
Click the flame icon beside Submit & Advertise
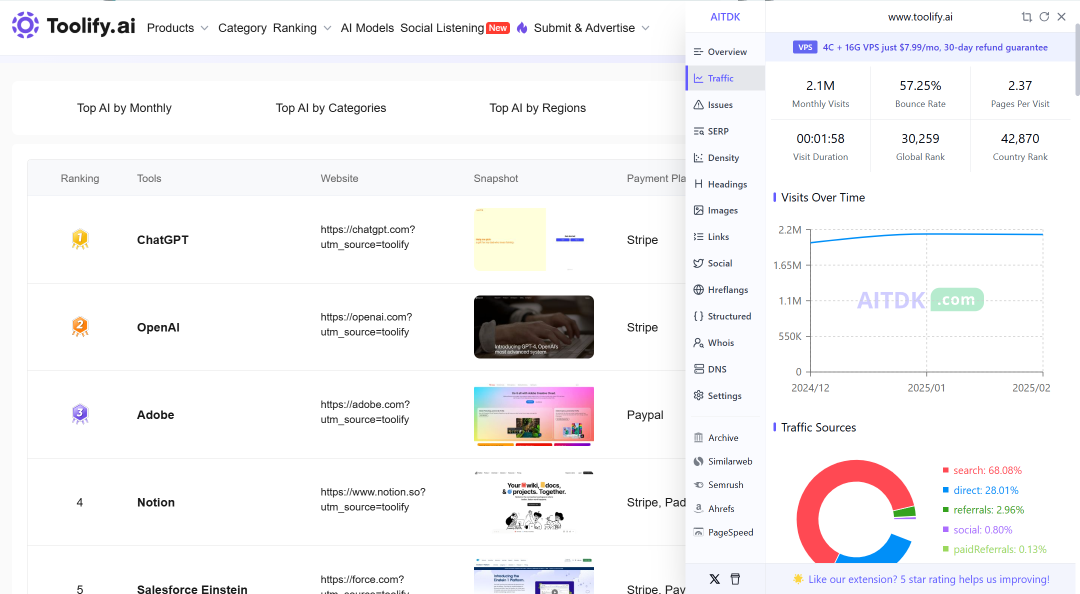(522, 28)
